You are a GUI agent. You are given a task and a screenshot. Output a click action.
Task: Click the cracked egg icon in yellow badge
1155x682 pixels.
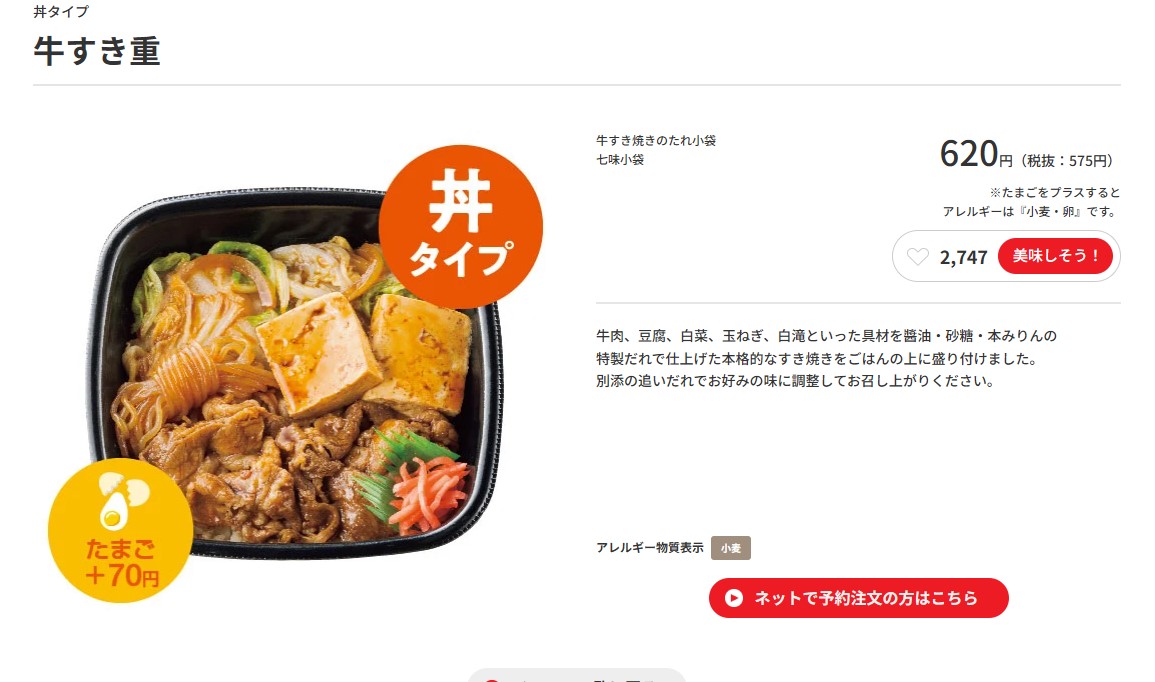pyautogui.click(x=122, y=500)
